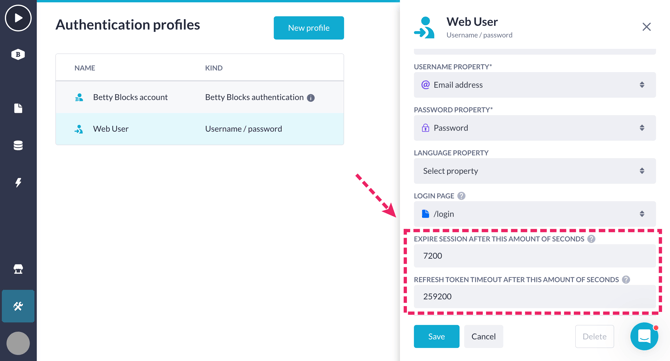Screen dimensions: 670x361
Task: Select the tools wrench and hammer icon
Action: coord(18,306)
